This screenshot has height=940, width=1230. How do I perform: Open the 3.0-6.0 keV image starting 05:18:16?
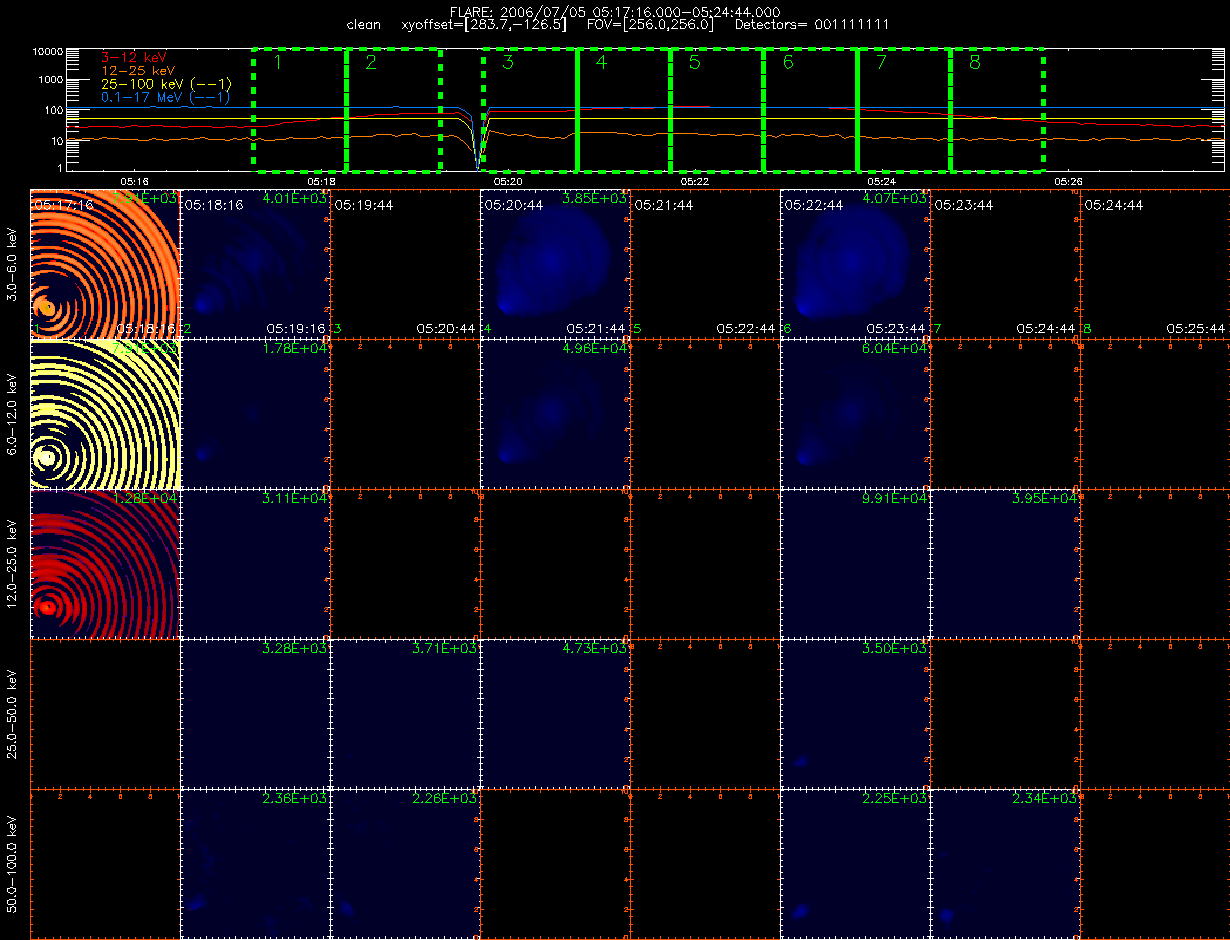coord(255,264)
